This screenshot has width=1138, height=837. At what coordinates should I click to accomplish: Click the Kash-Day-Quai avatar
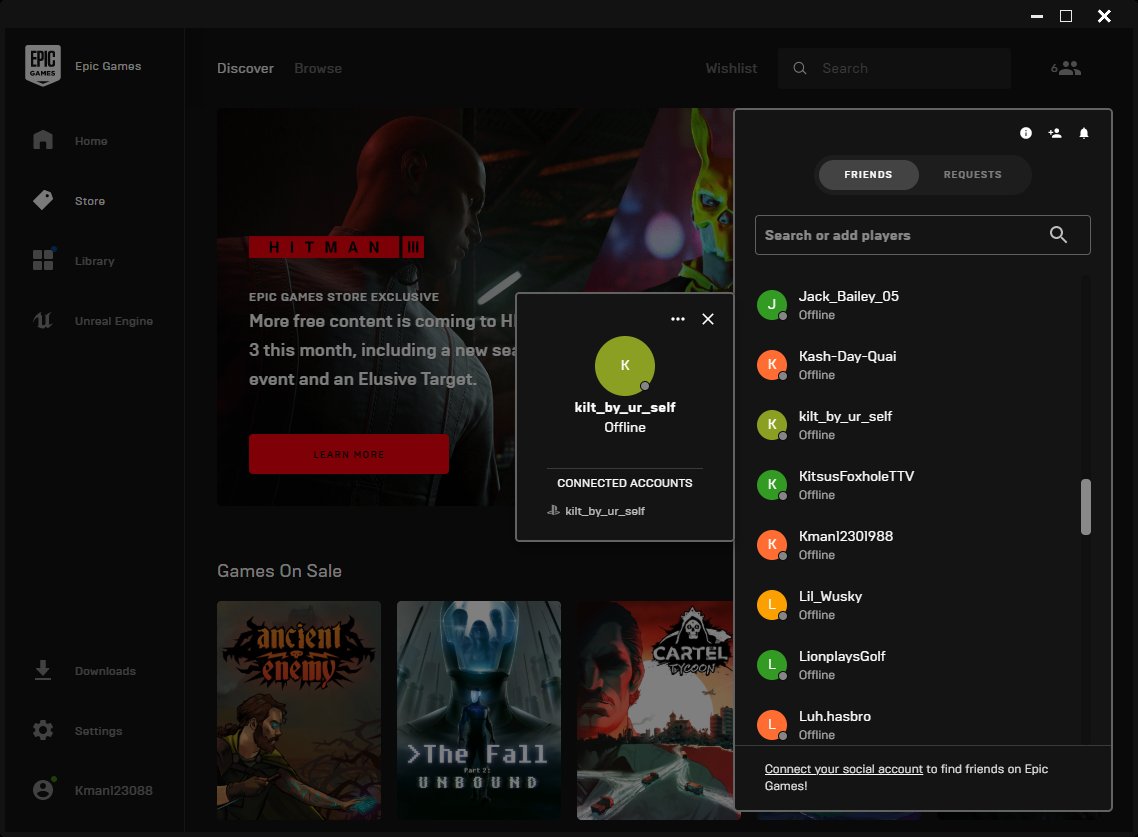click(772, 364)
